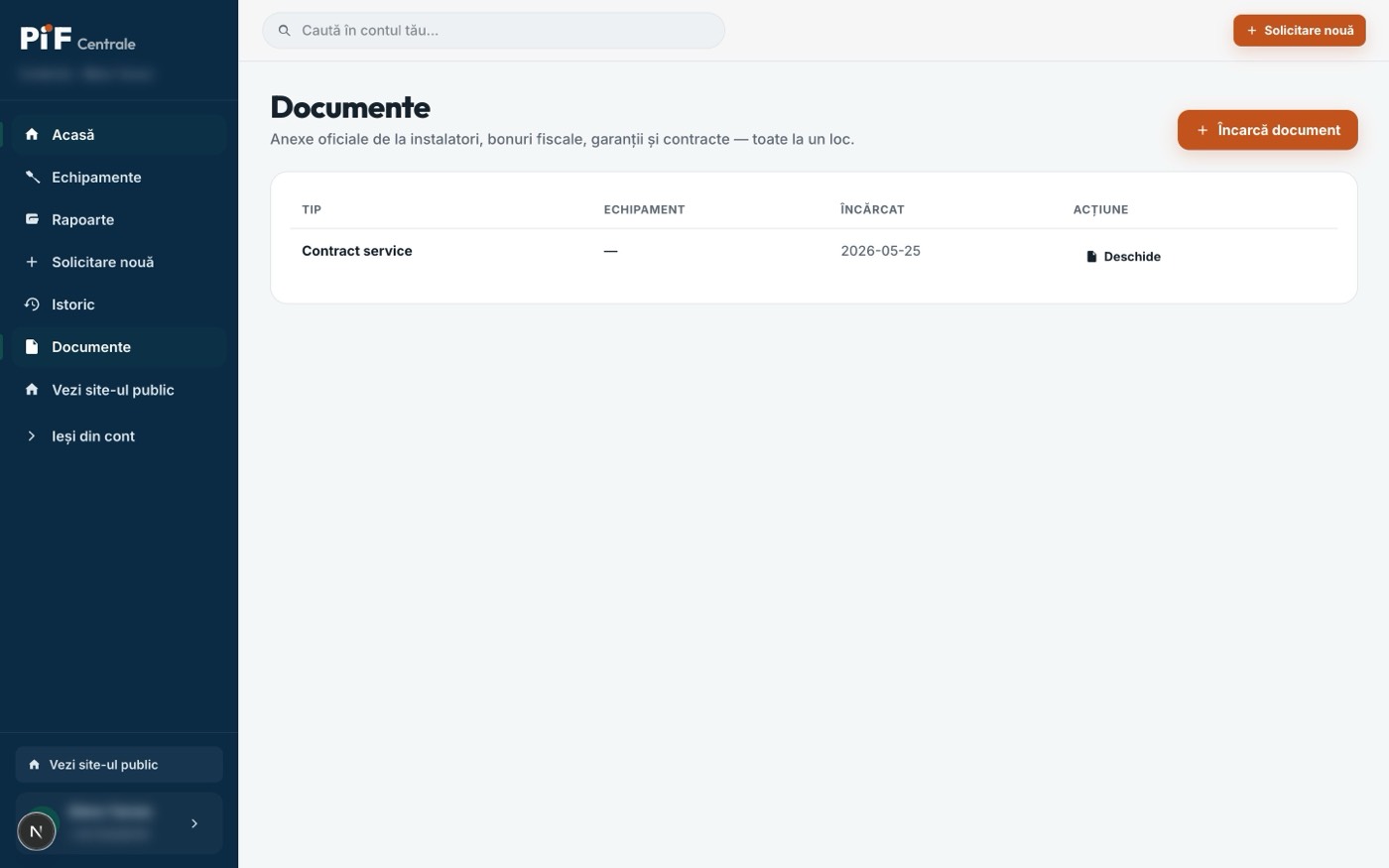Expand the user profile chevron

194,823
